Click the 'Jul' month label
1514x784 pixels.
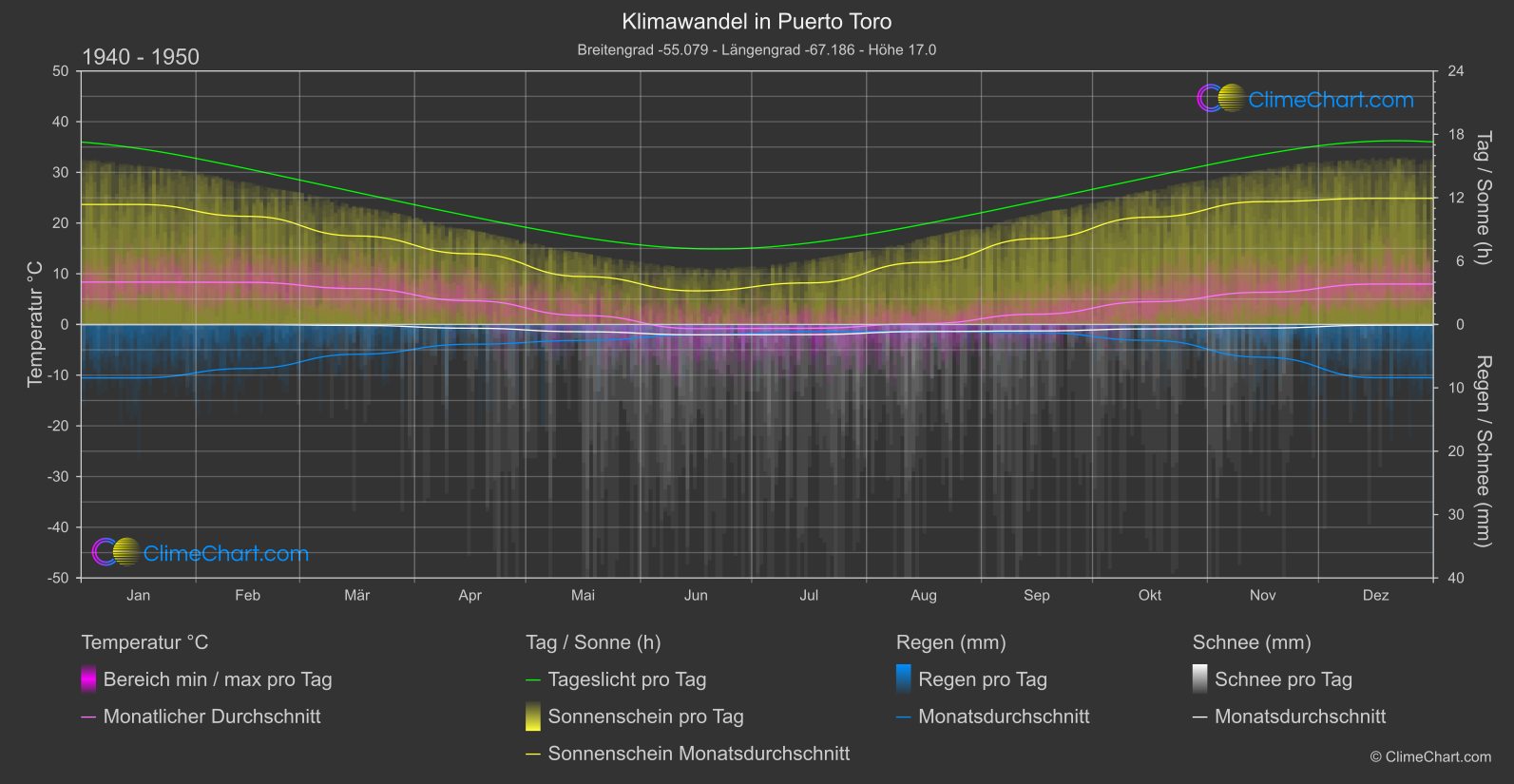tap(809, 595)
